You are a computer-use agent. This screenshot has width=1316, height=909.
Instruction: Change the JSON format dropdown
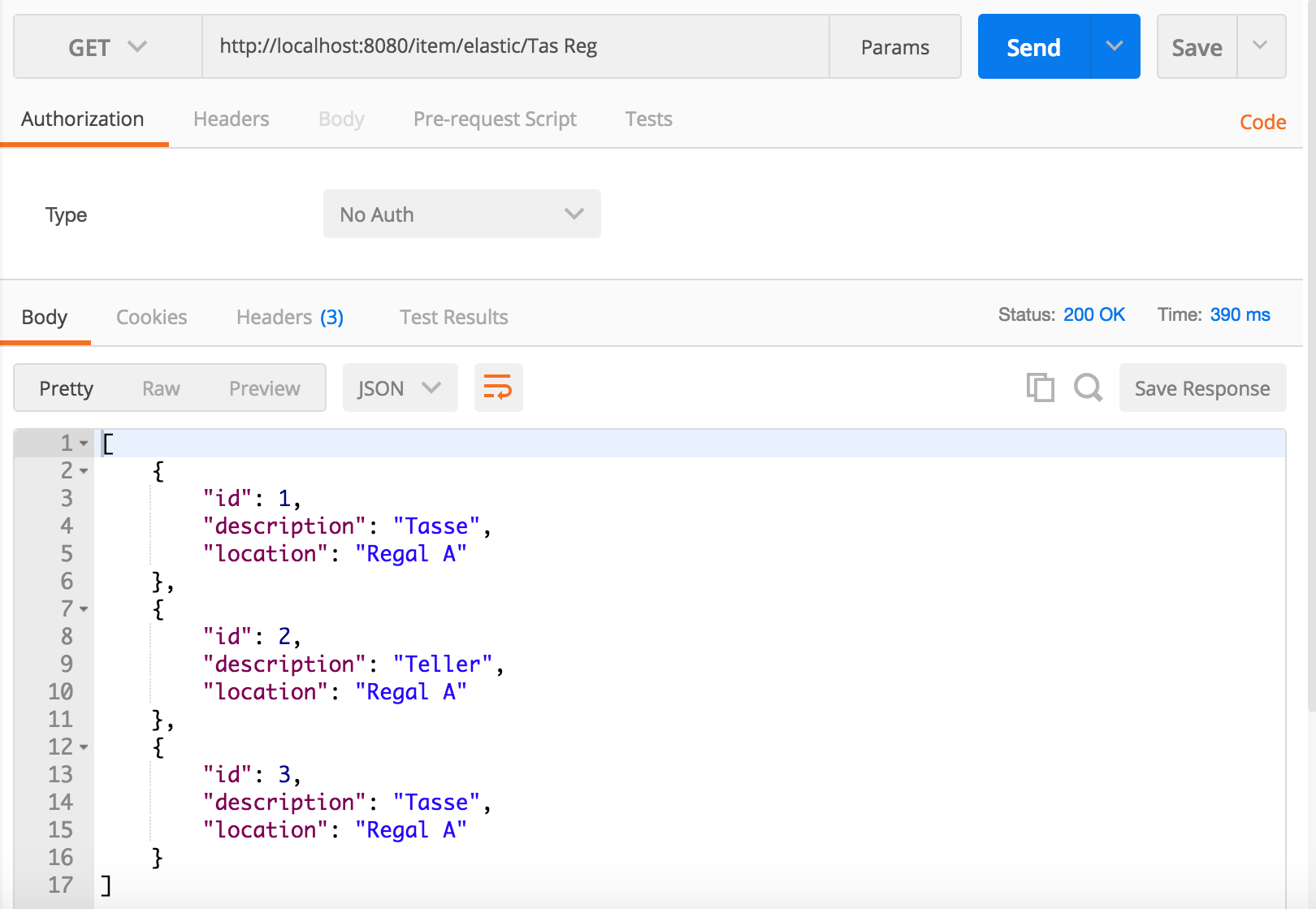coord(400,388)
